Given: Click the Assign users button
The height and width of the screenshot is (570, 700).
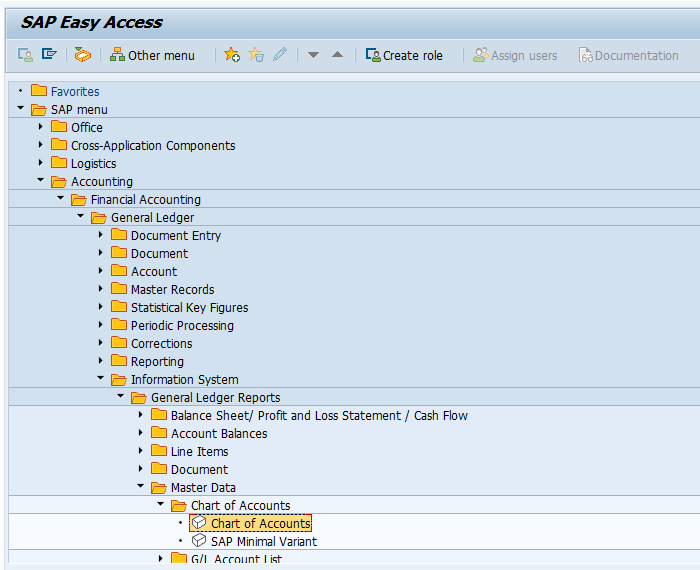Looking at the screenshot, I should pos(515,55).
